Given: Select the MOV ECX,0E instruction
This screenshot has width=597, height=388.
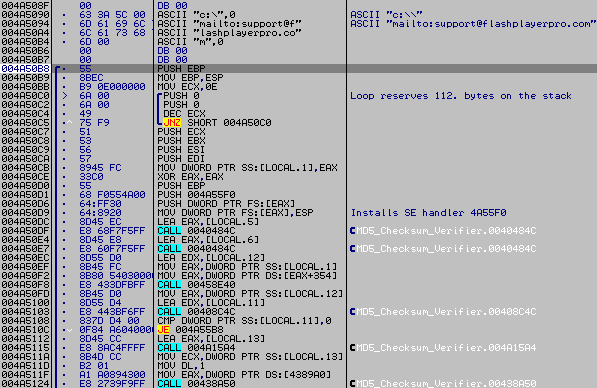Looking at the screenshot, I should point(187,87).
